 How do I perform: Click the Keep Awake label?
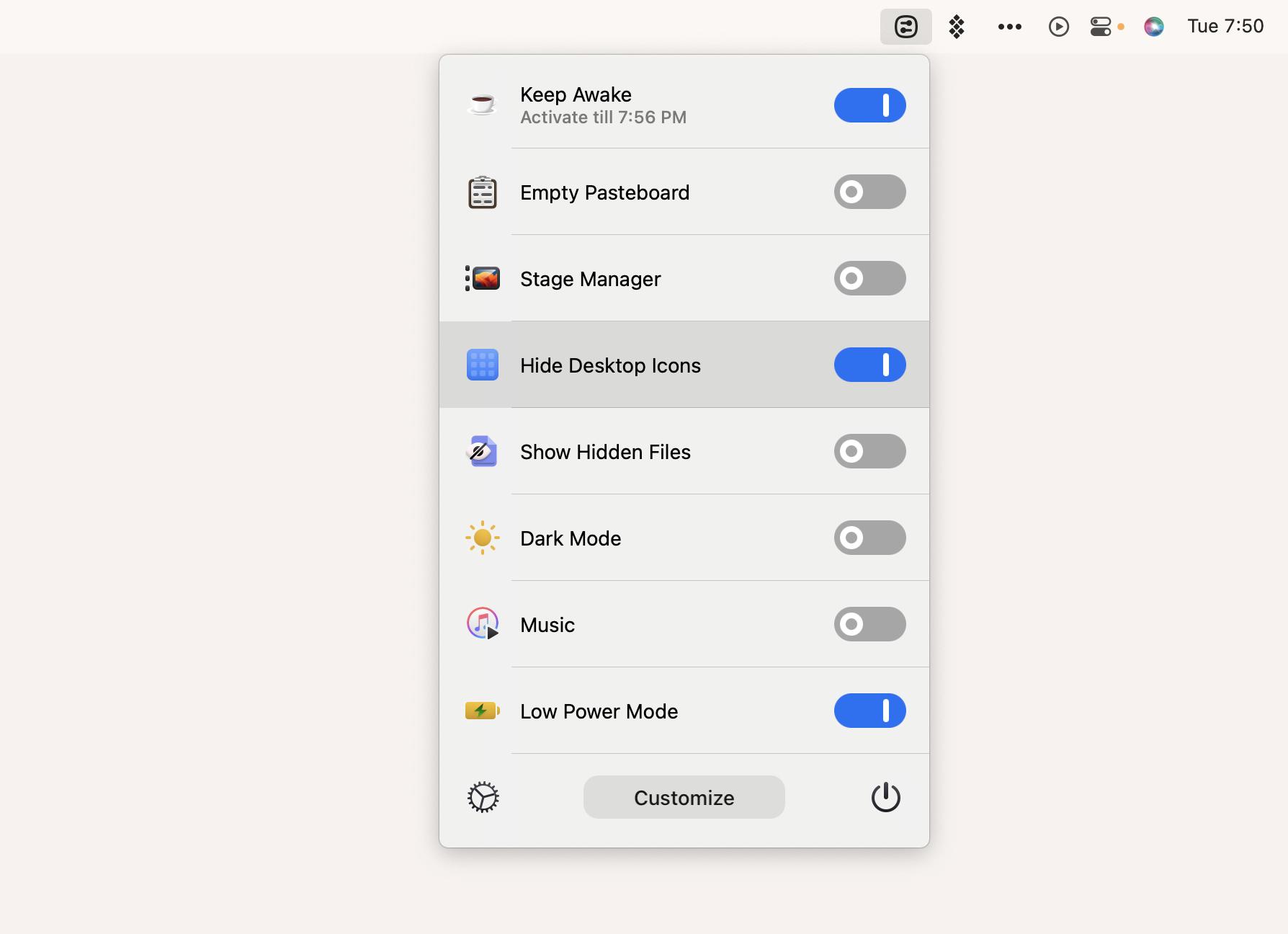(x=576, y=94)
